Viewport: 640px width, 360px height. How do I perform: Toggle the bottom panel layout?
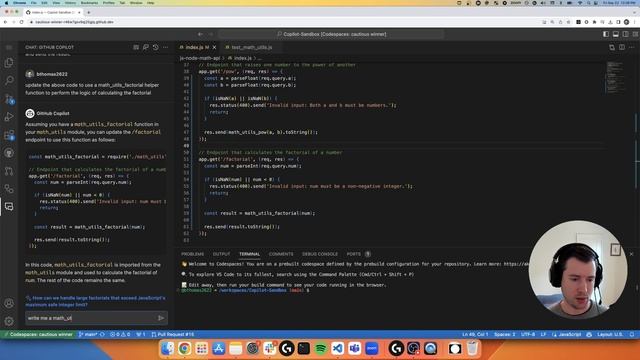[616, 34]
